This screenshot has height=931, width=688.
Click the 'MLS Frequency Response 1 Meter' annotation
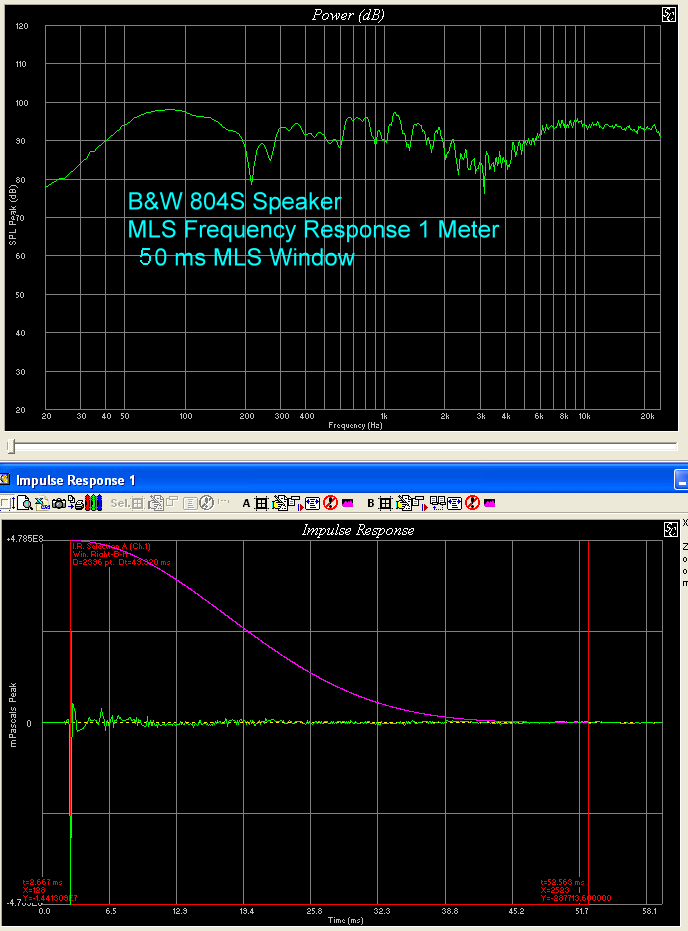tap(313, 230)
